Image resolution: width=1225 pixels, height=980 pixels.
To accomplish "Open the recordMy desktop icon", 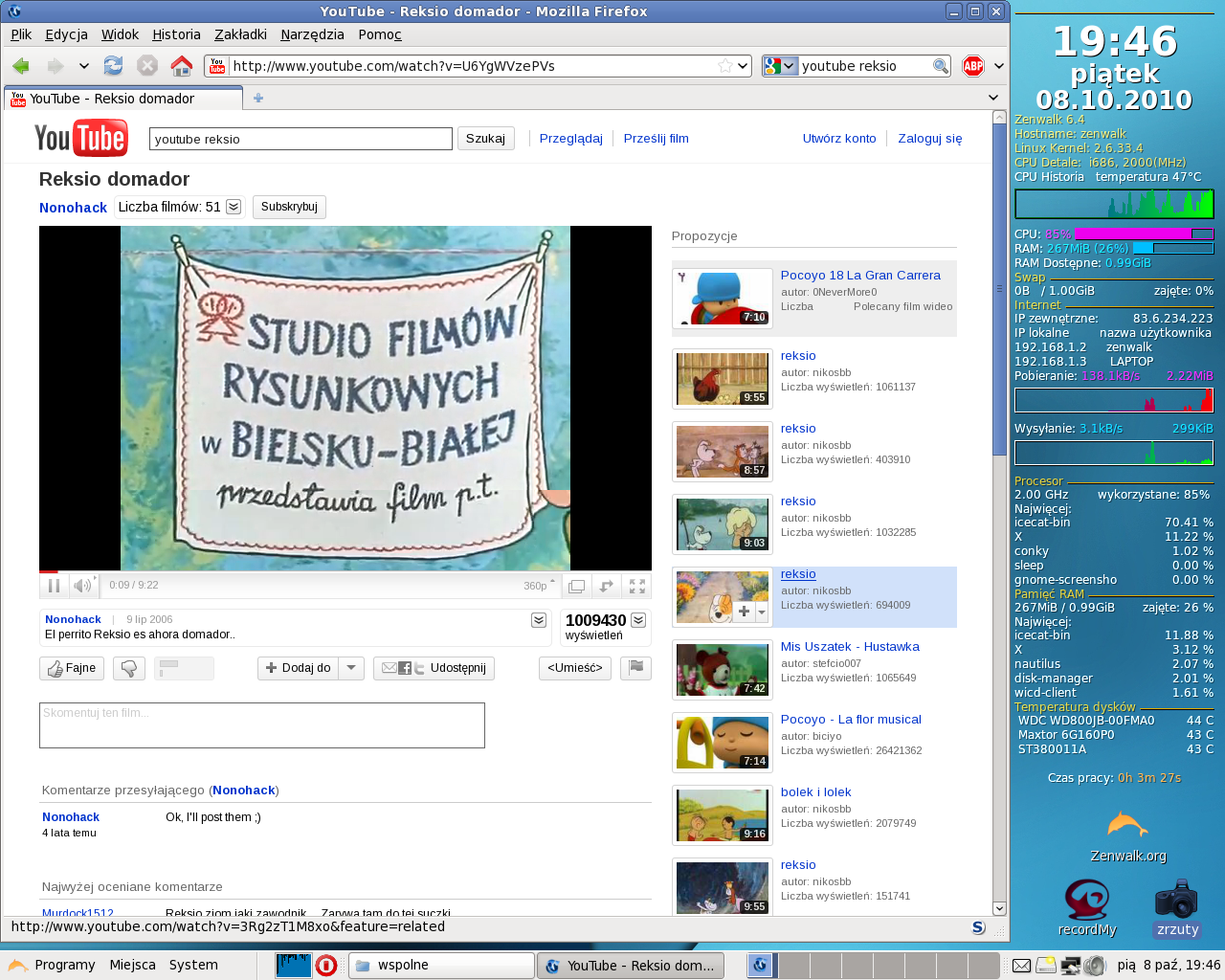I will pos(1087,908).
